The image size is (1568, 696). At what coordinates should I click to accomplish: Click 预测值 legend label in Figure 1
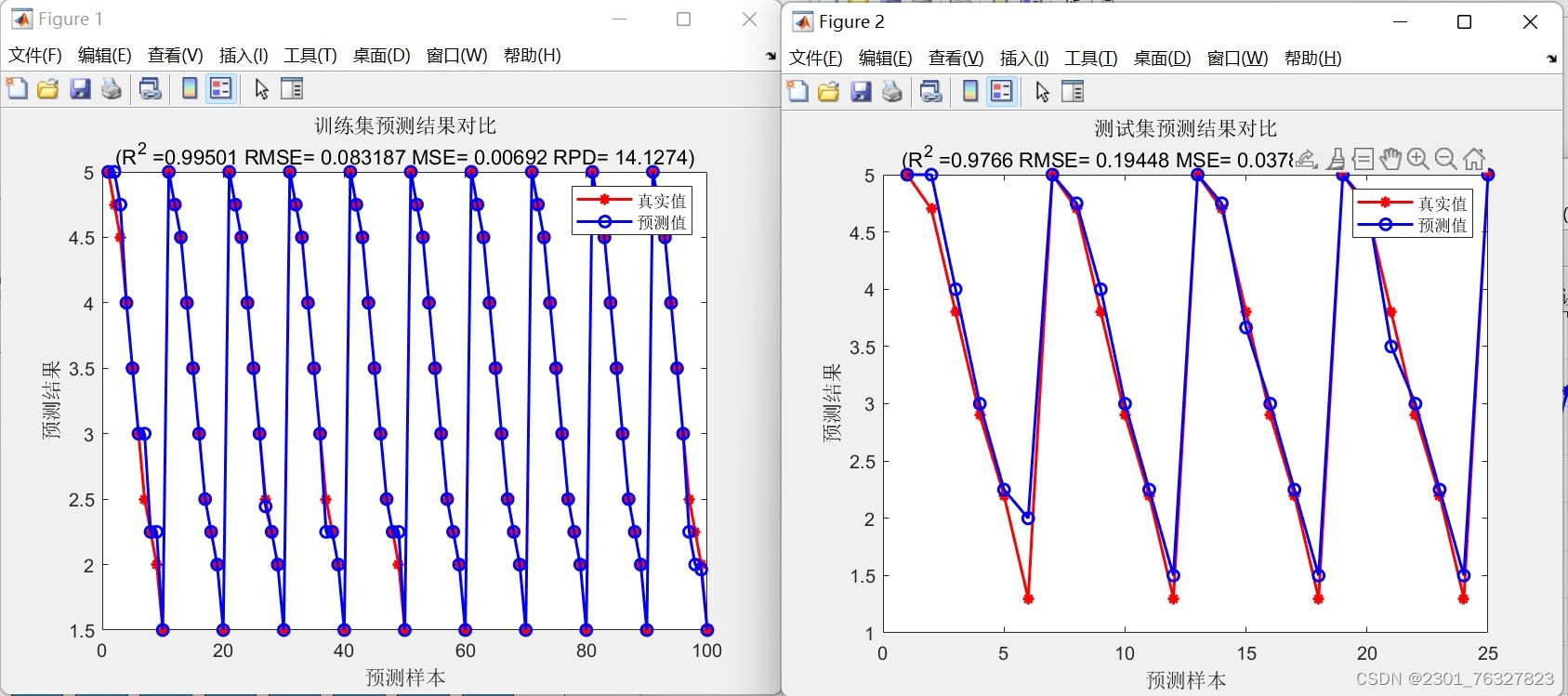[x=662, y=223]
